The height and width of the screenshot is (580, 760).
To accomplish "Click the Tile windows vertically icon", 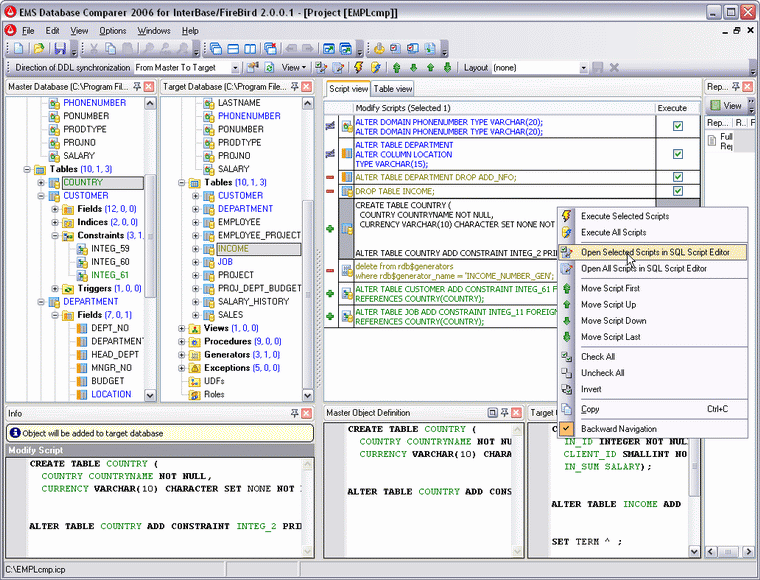I will [x=250, y=48].
